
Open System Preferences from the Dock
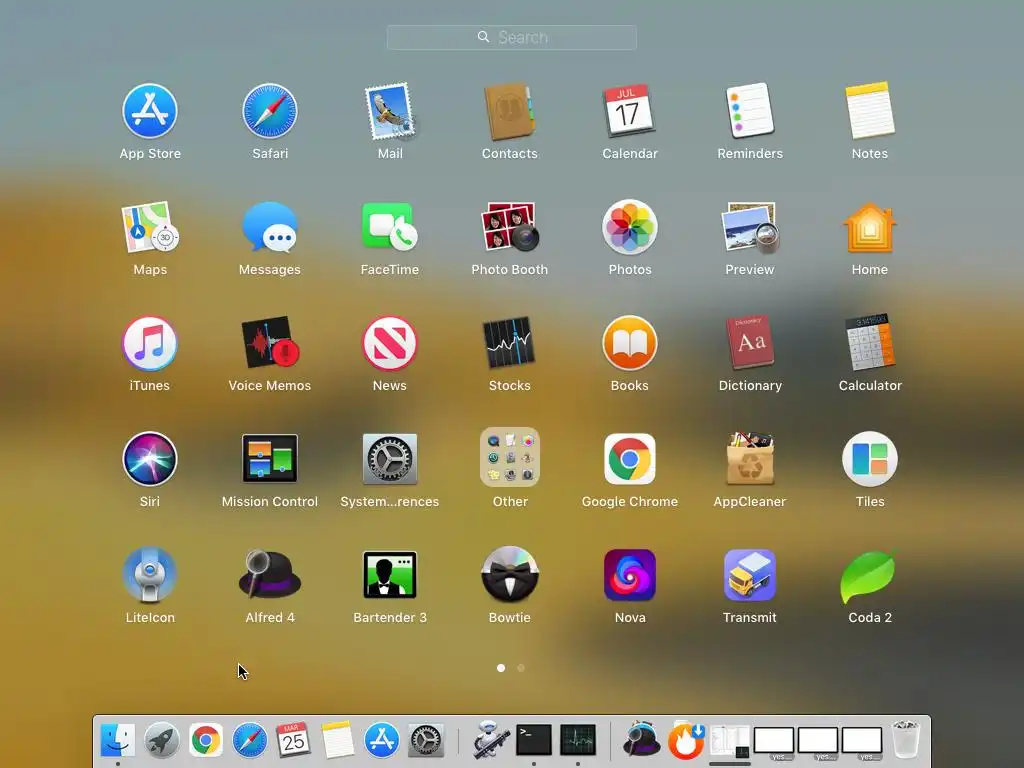[x=426, y=740]
